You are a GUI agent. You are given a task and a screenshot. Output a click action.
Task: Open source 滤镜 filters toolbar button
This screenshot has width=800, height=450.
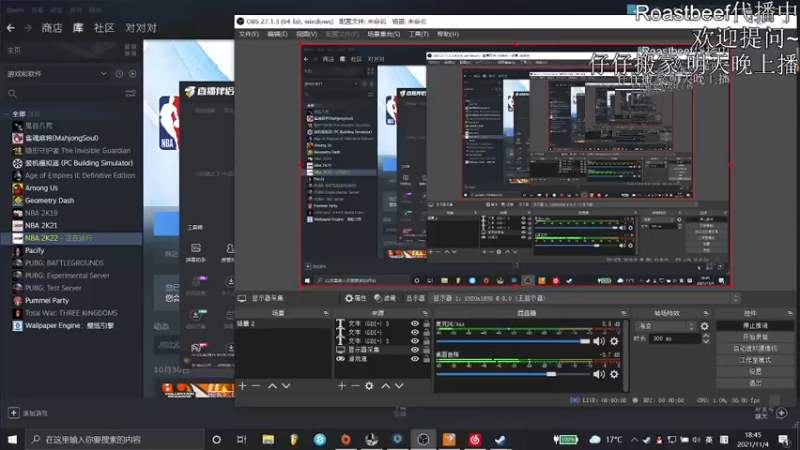(385, 298)
